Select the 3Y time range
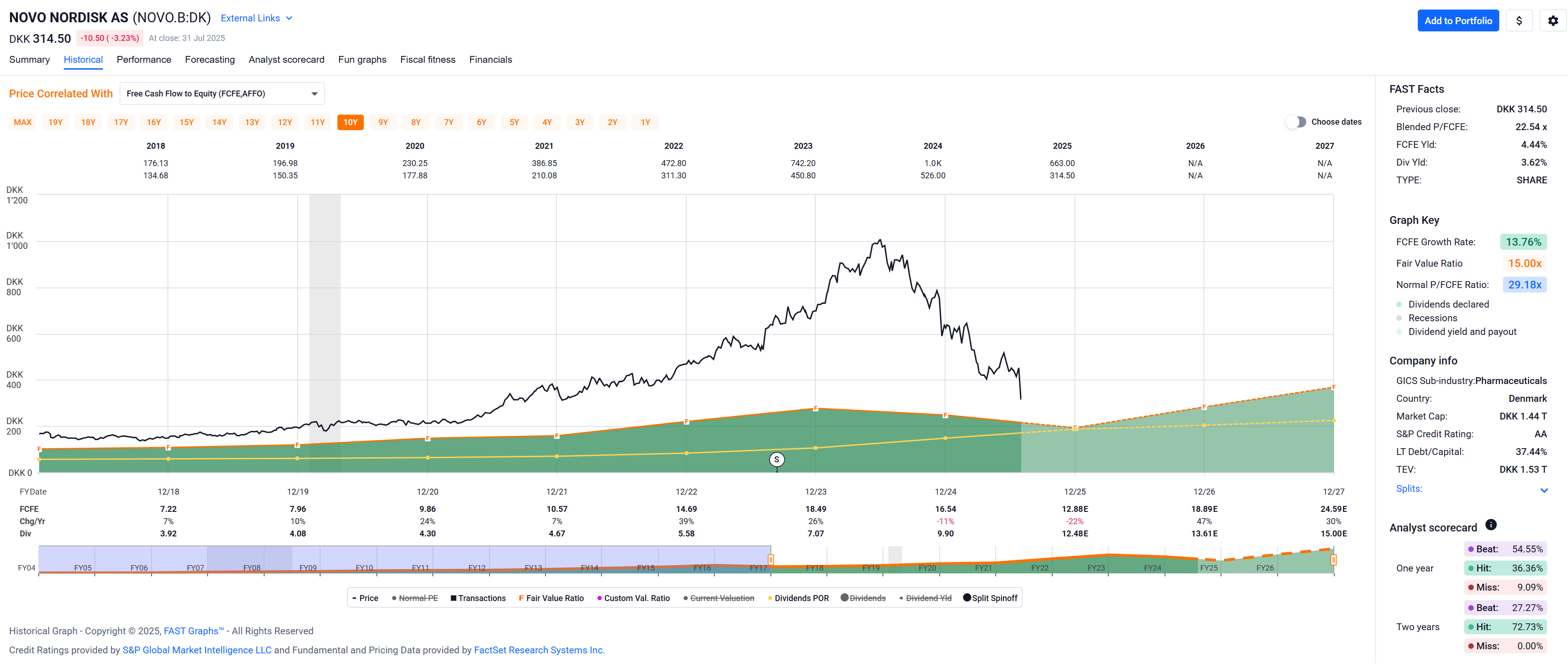 pyautogui.click(x=580, y=122)
